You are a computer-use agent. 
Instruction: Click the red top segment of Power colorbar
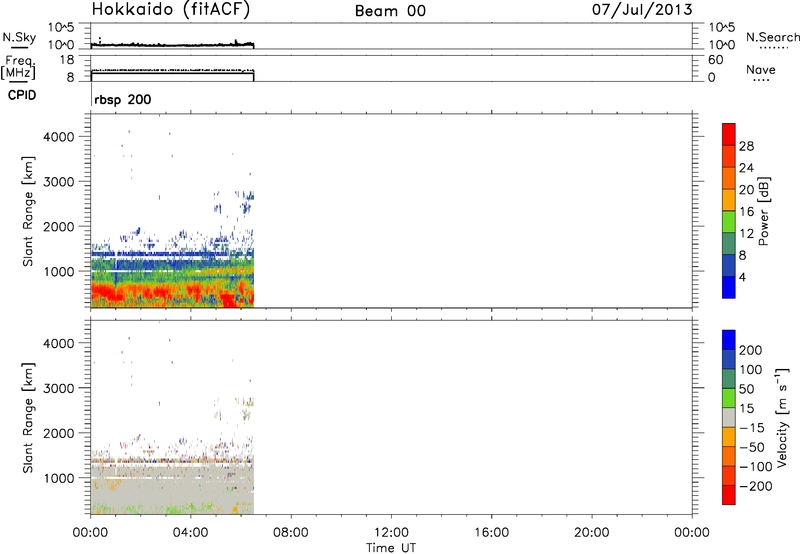click(x=729, y=135)
